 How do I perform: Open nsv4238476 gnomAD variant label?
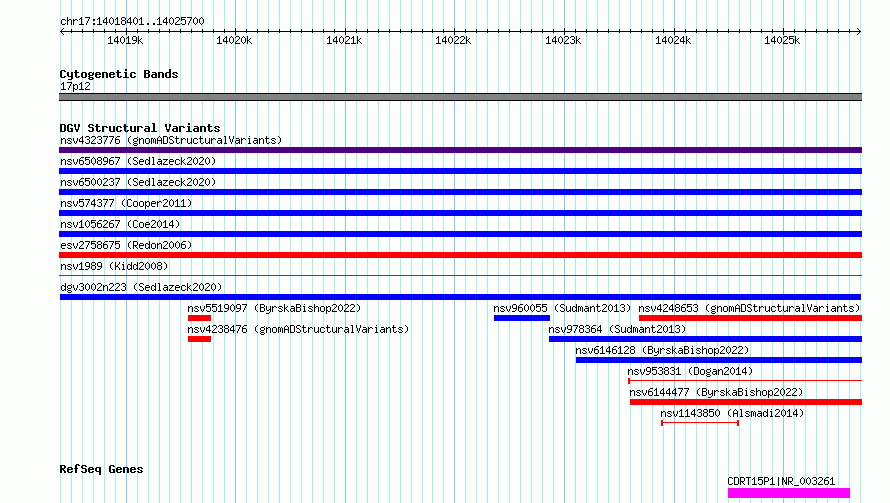[298, 329]
